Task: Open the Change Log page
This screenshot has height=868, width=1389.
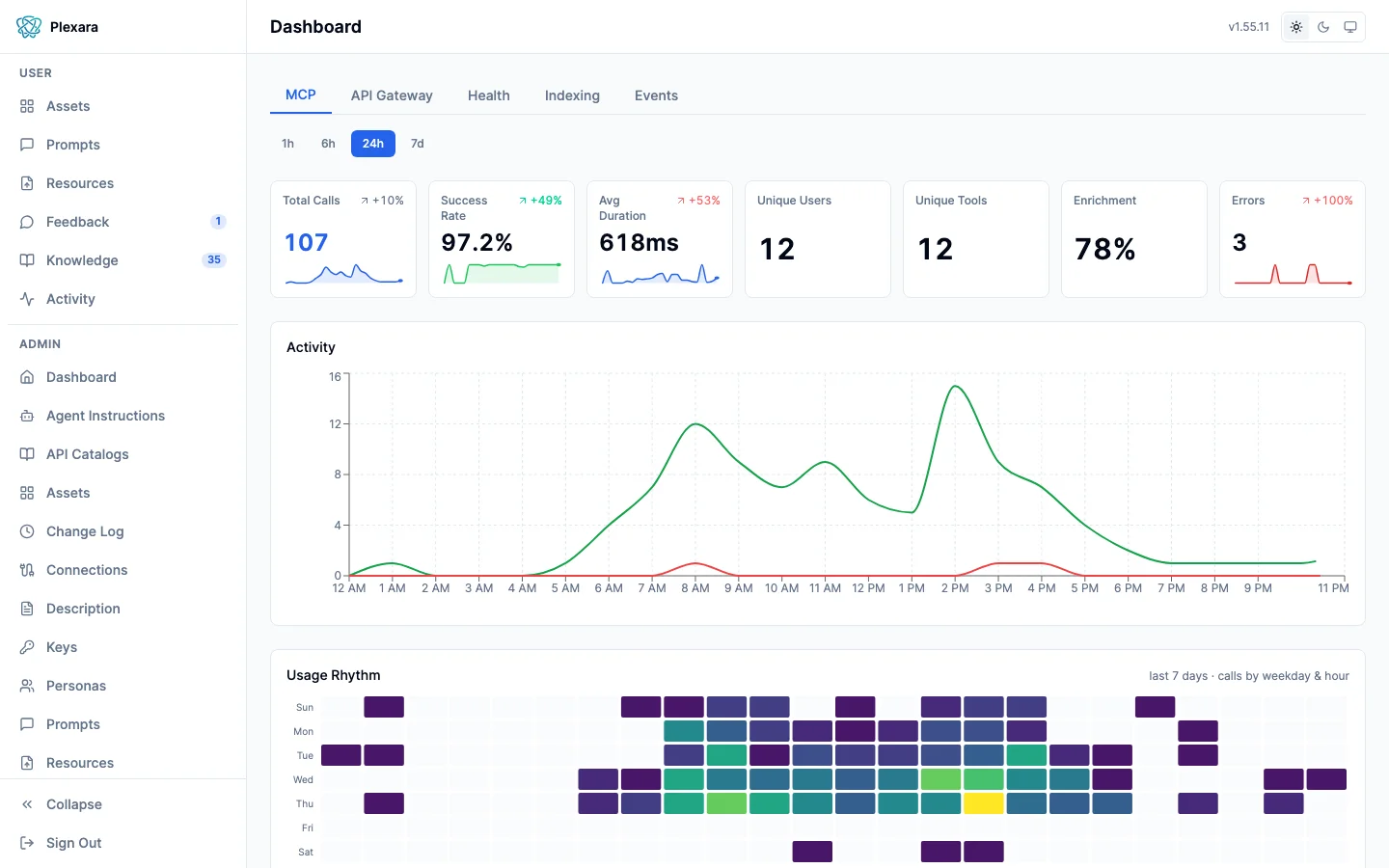Action: (123, 531)
